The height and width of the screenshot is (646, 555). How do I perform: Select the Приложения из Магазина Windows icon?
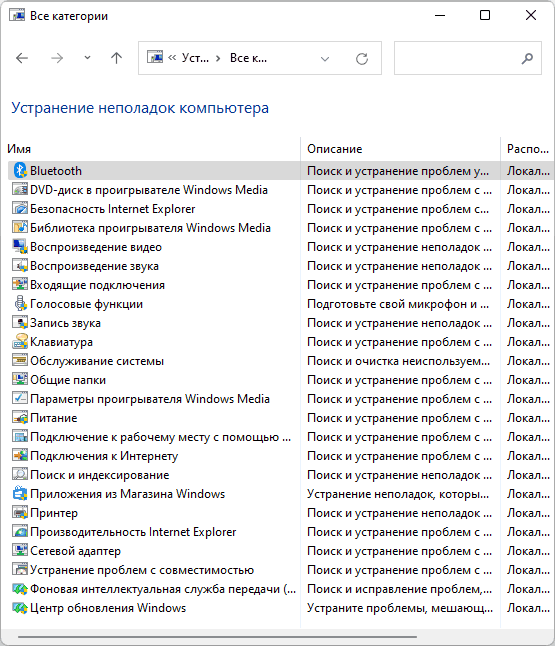tap(20, 494)
